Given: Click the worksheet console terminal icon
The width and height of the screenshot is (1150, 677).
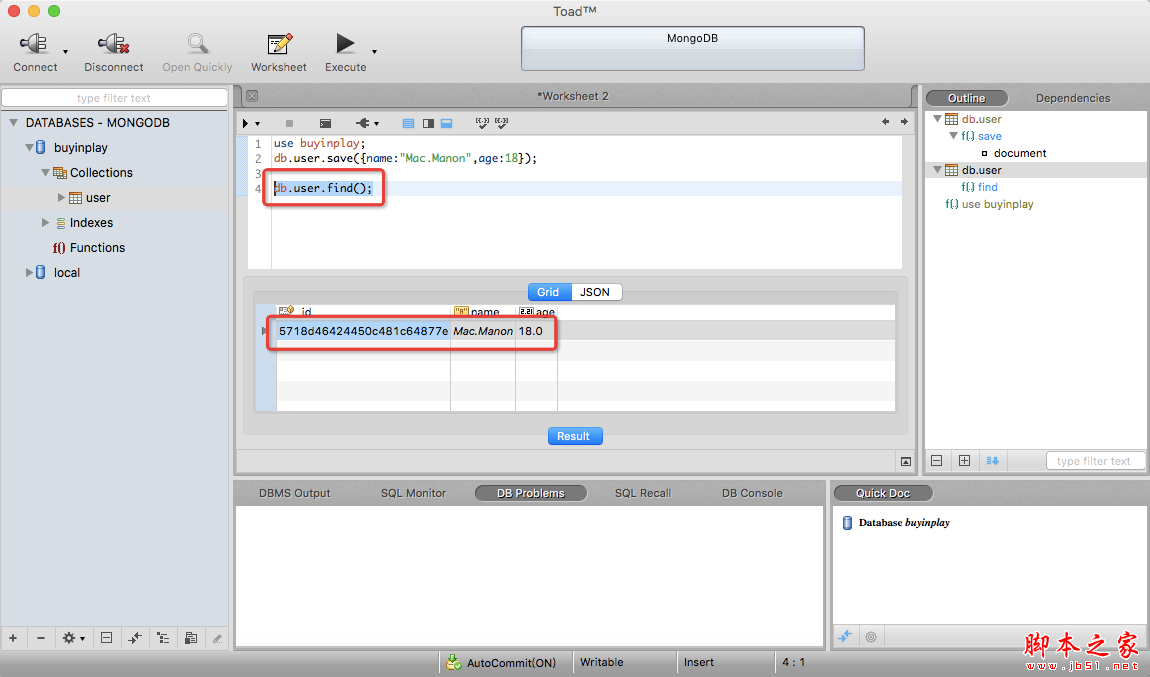Looking at the screenshot, I should tap(326, 123).
